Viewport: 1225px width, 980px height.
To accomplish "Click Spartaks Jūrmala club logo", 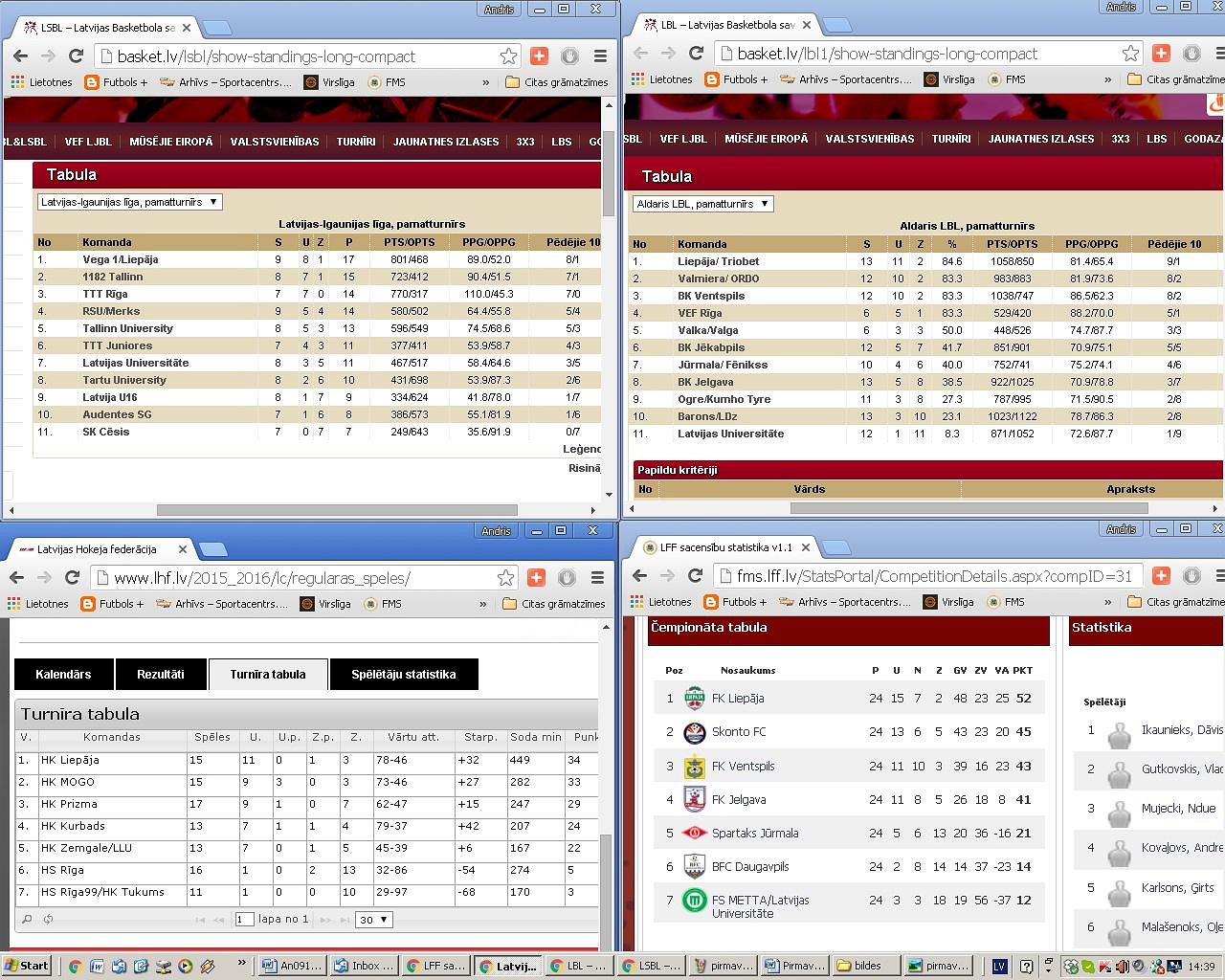I will tap(695, 833).
